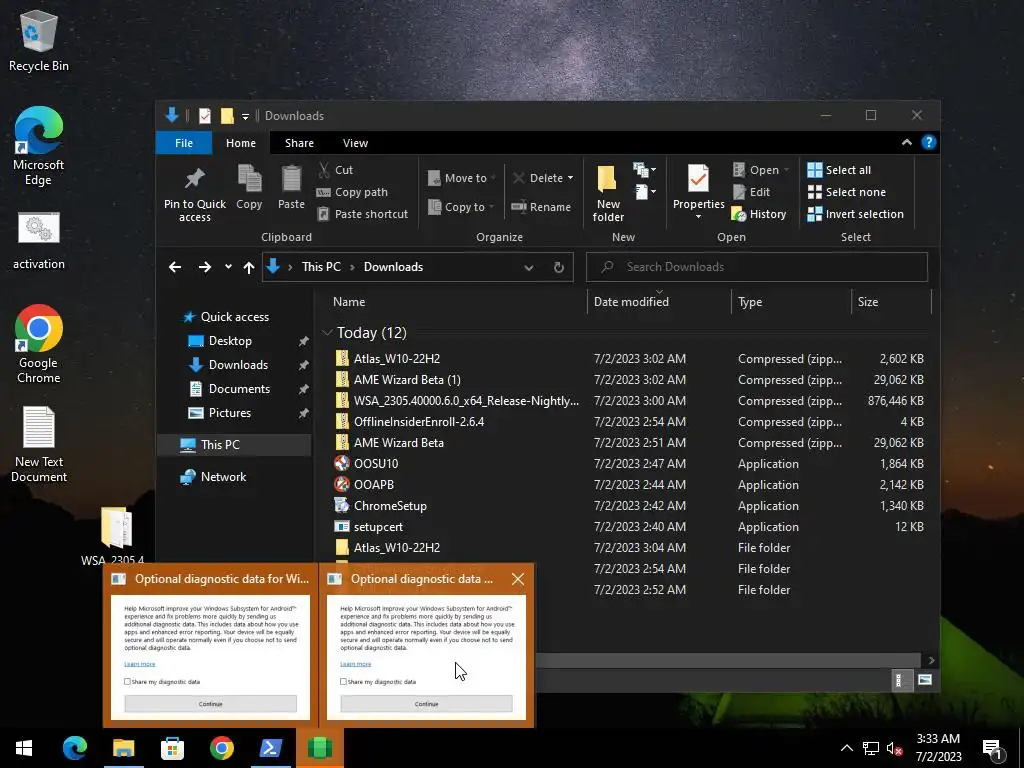Screen dimensions: 1024x768
Task: Click the Rename button in Organize group
Action: click(x=541, y=207)
